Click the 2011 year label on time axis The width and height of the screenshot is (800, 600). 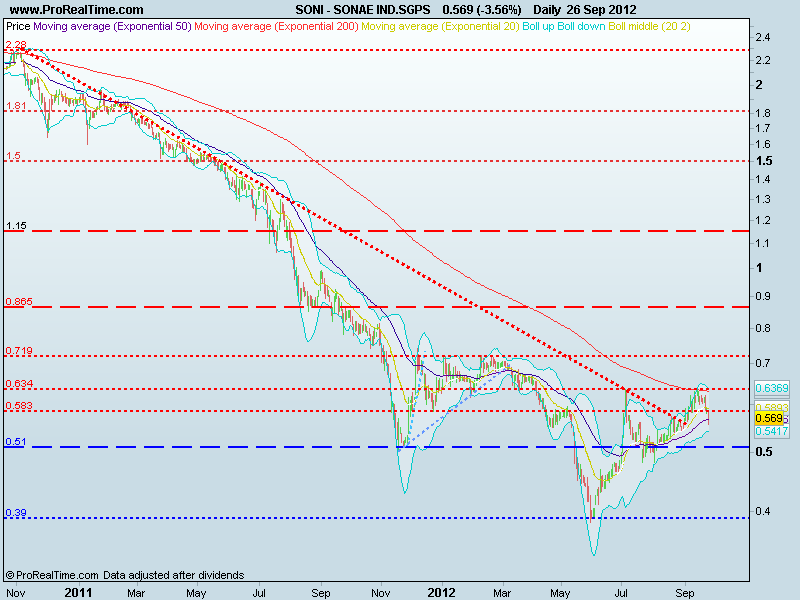tap(78, 592)
